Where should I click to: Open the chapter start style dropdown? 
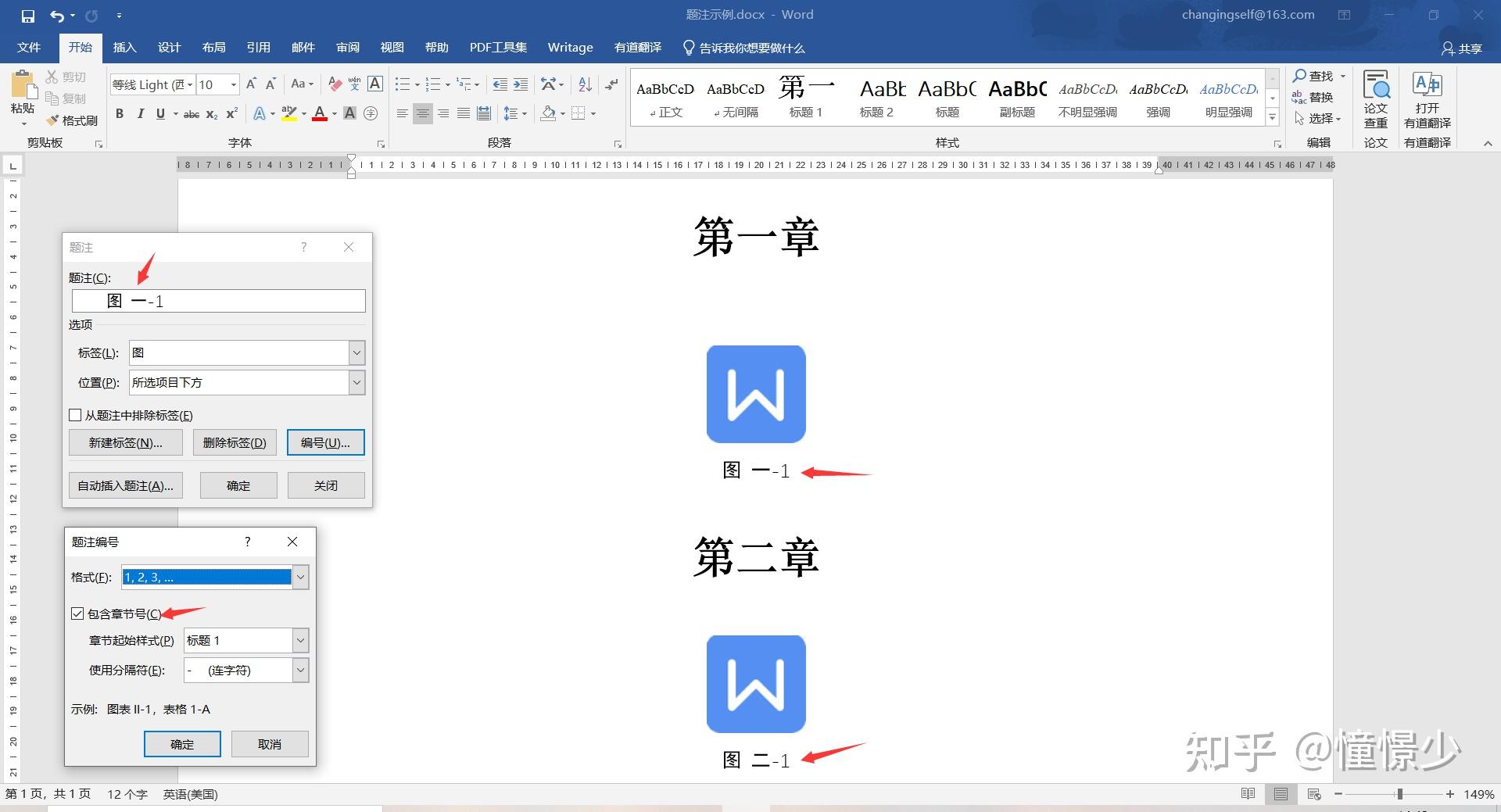[x=300, y=640]
